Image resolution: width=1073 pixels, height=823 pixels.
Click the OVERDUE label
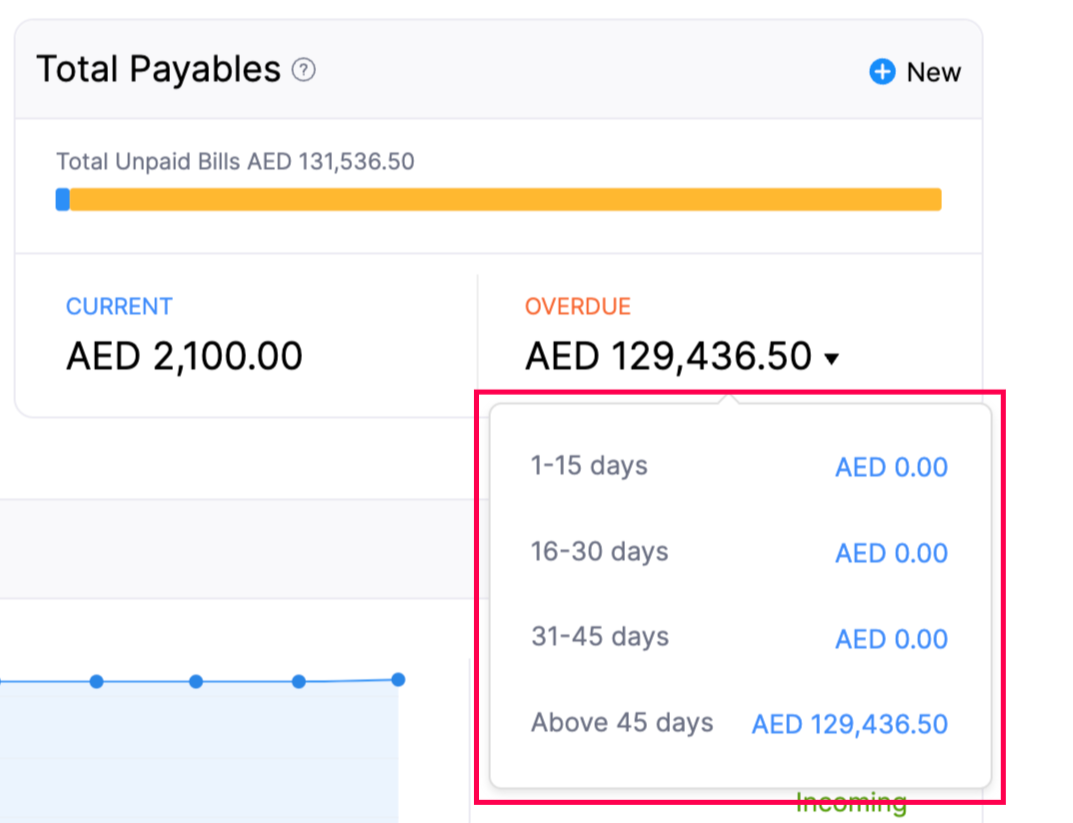tap(577, 307)
